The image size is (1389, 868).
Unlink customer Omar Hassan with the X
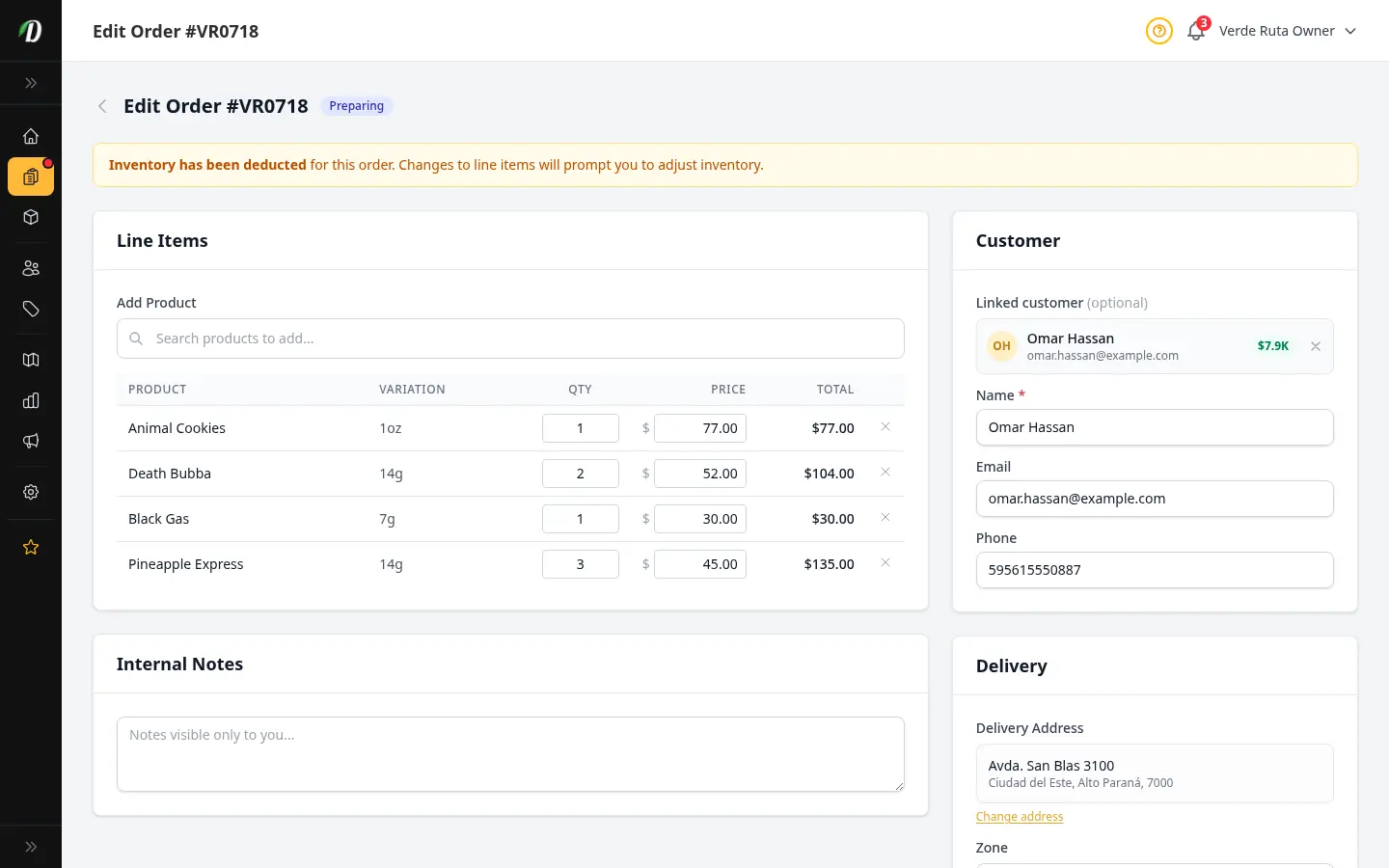pyautogui.click(x=1316, y=346)
